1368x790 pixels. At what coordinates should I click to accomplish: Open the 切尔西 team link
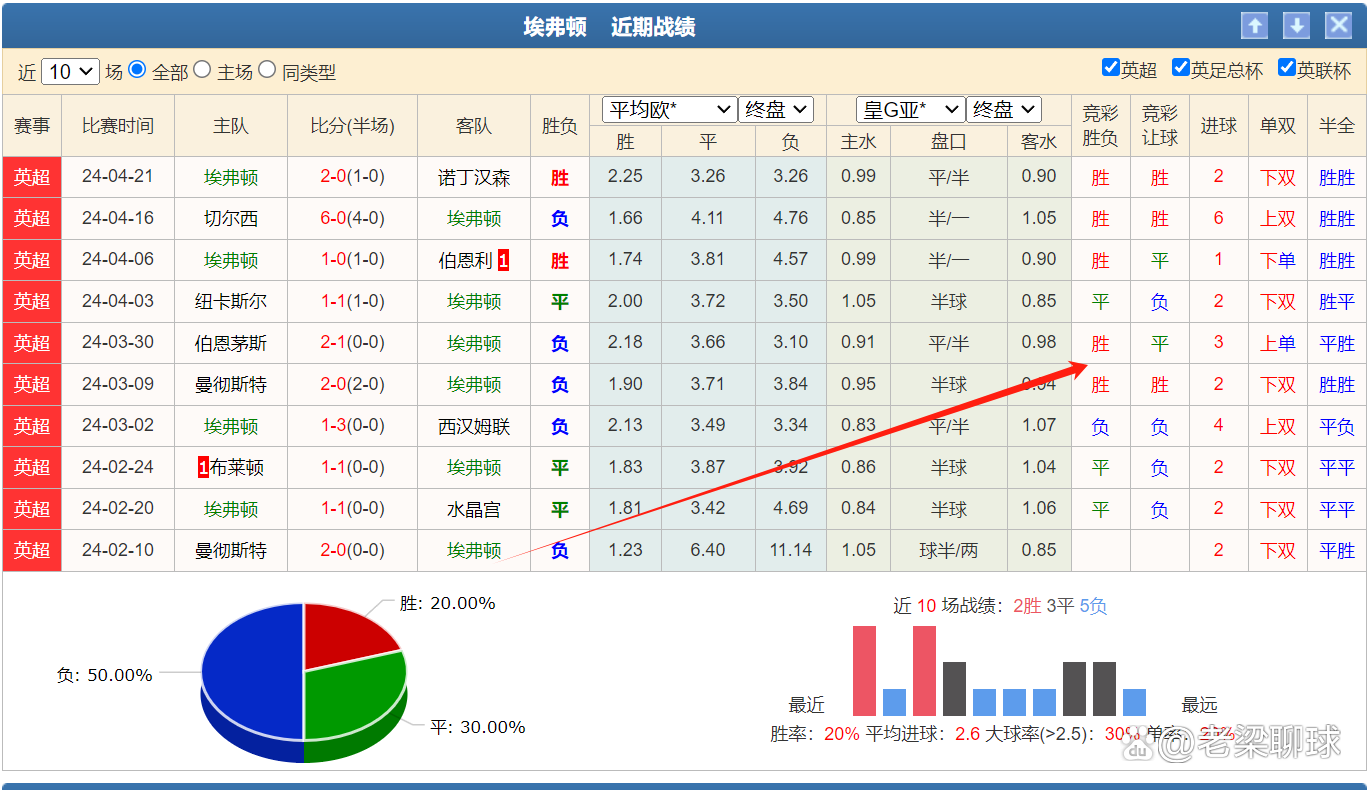point(231,219)
